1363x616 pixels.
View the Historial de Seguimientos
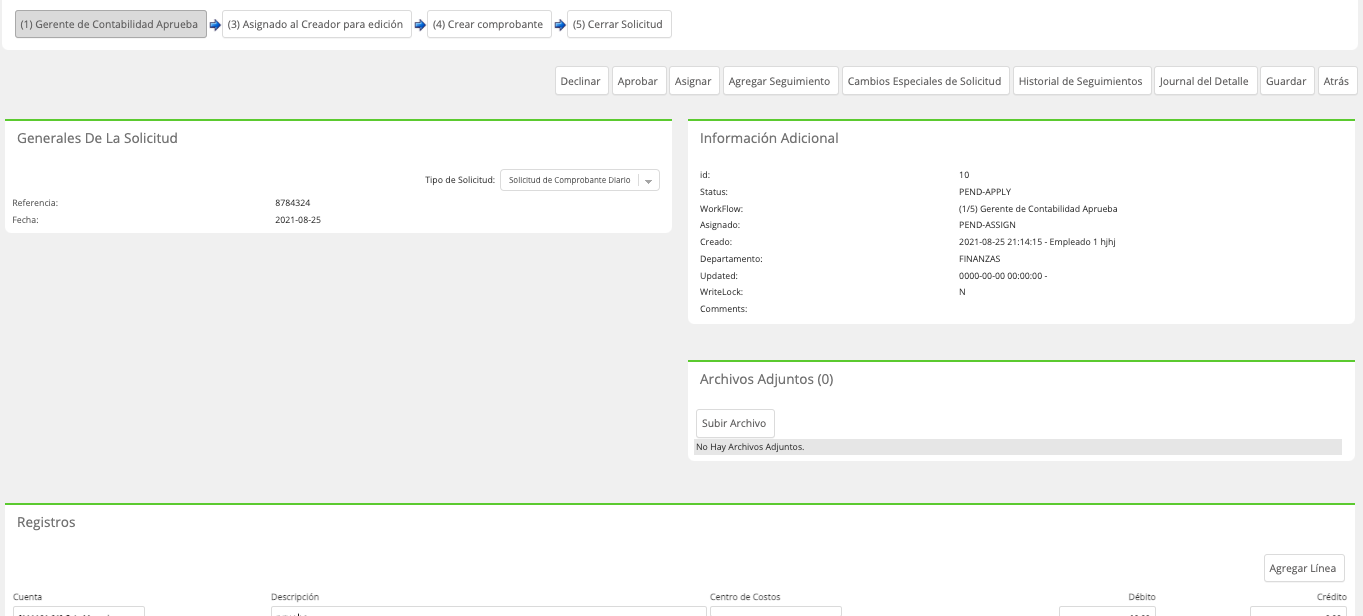click(1081, 81)
